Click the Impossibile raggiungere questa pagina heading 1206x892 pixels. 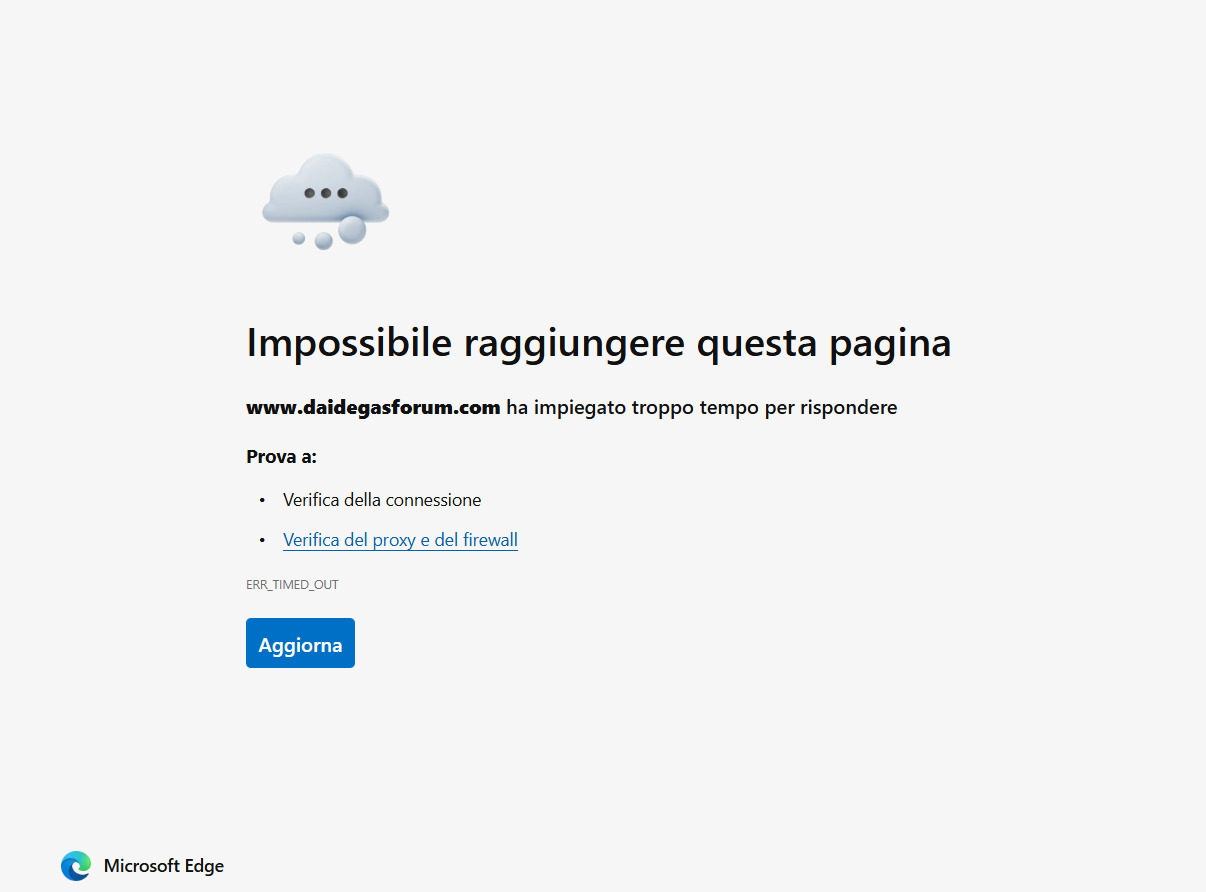598,343
